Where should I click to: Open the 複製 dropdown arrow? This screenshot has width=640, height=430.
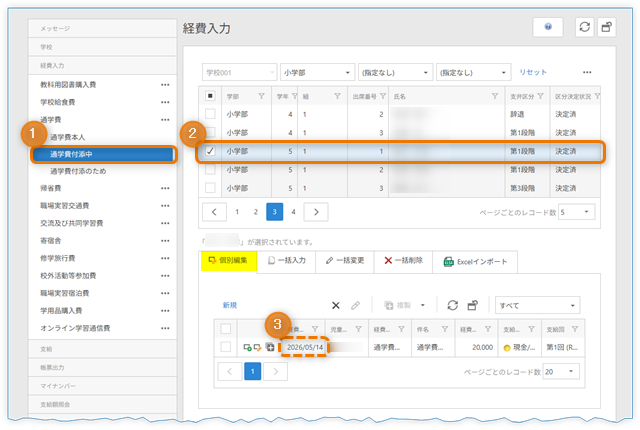(x=423, y=305)
